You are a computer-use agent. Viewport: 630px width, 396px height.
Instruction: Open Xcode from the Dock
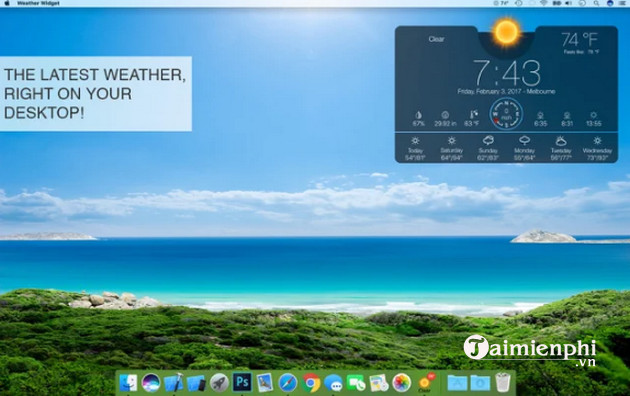(174, 383)
